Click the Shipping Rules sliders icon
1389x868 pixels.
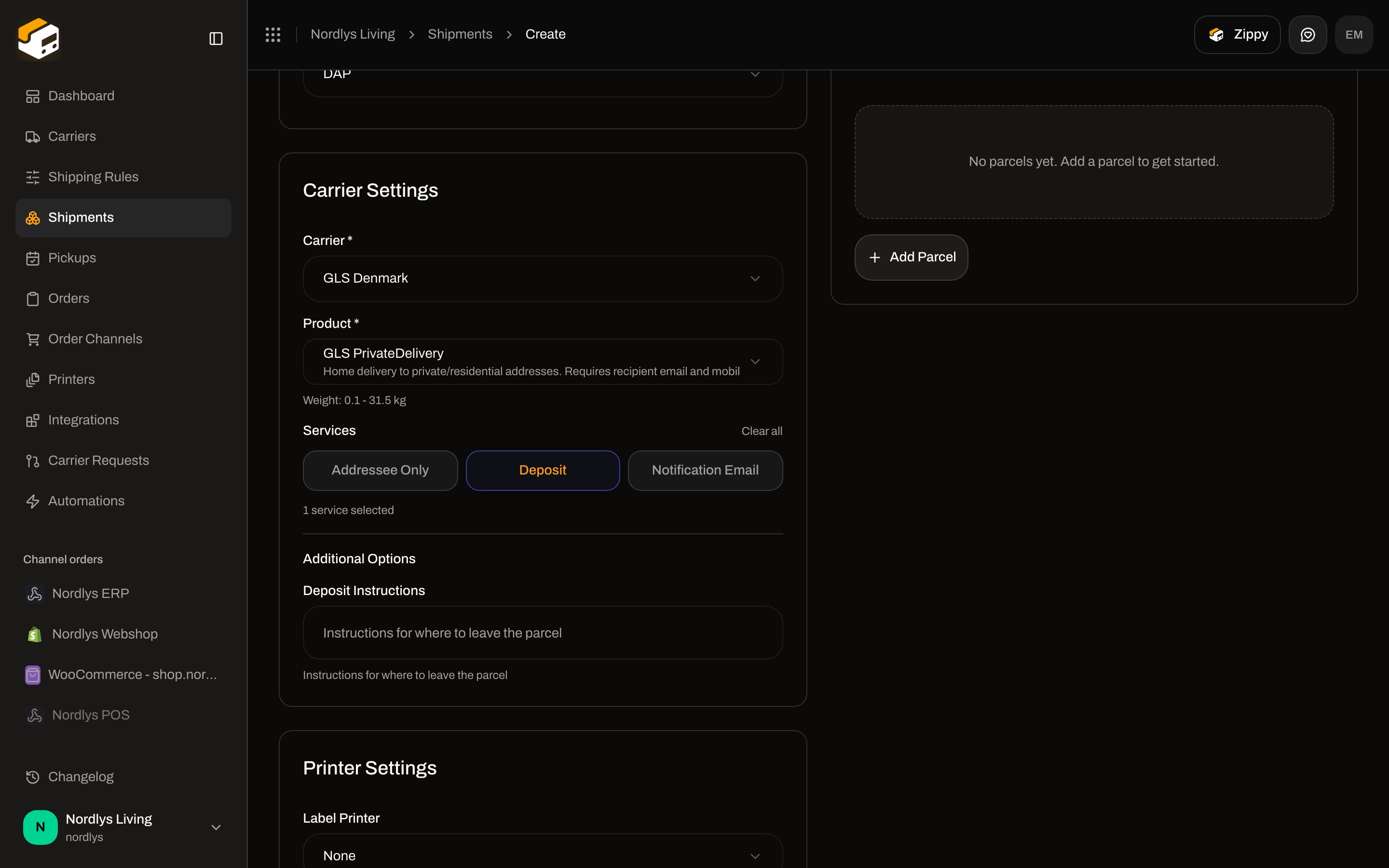[x=33, y=177]
